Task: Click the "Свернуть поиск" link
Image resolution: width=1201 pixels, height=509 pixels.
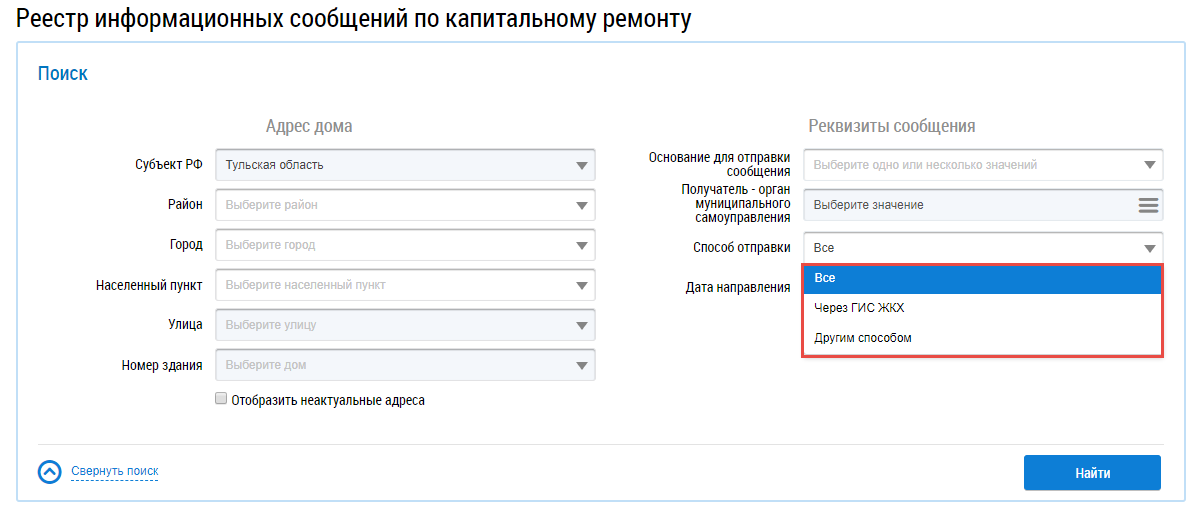Action: click(114, 471)
